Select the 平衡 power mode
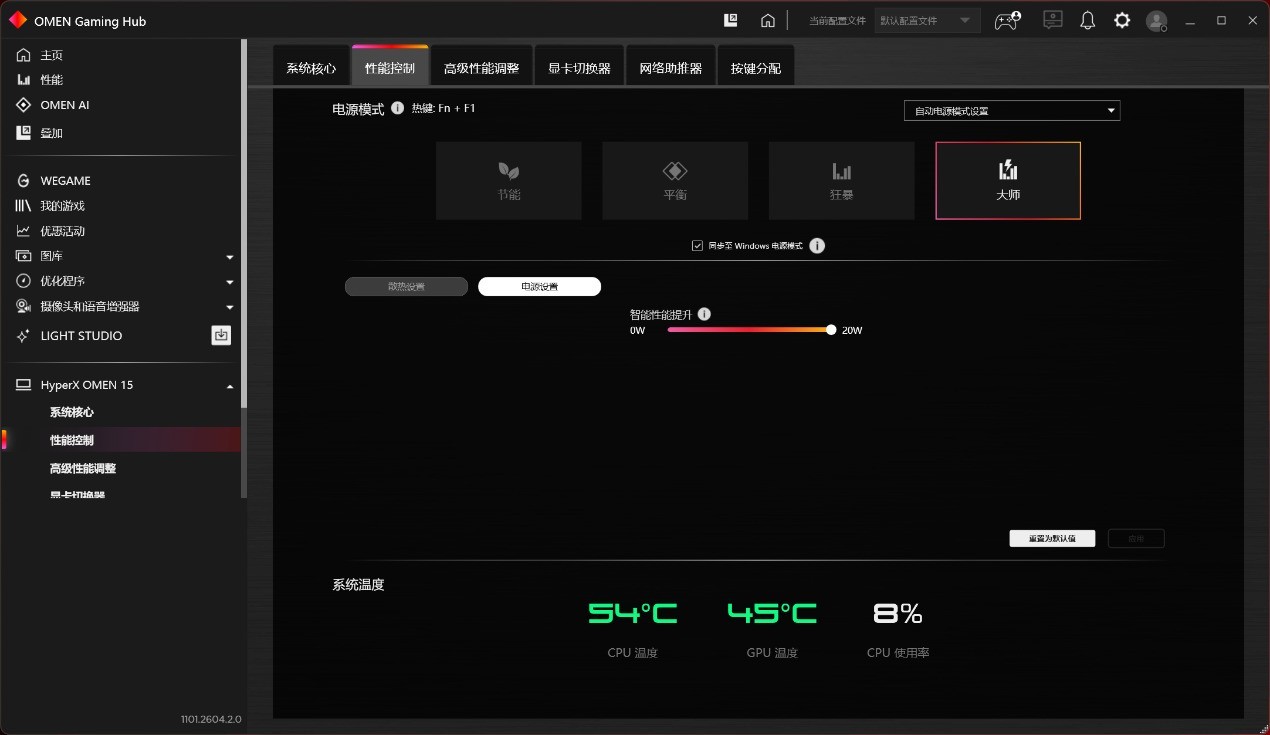This screenshot has width=1270, height=735. click(675, 181)
